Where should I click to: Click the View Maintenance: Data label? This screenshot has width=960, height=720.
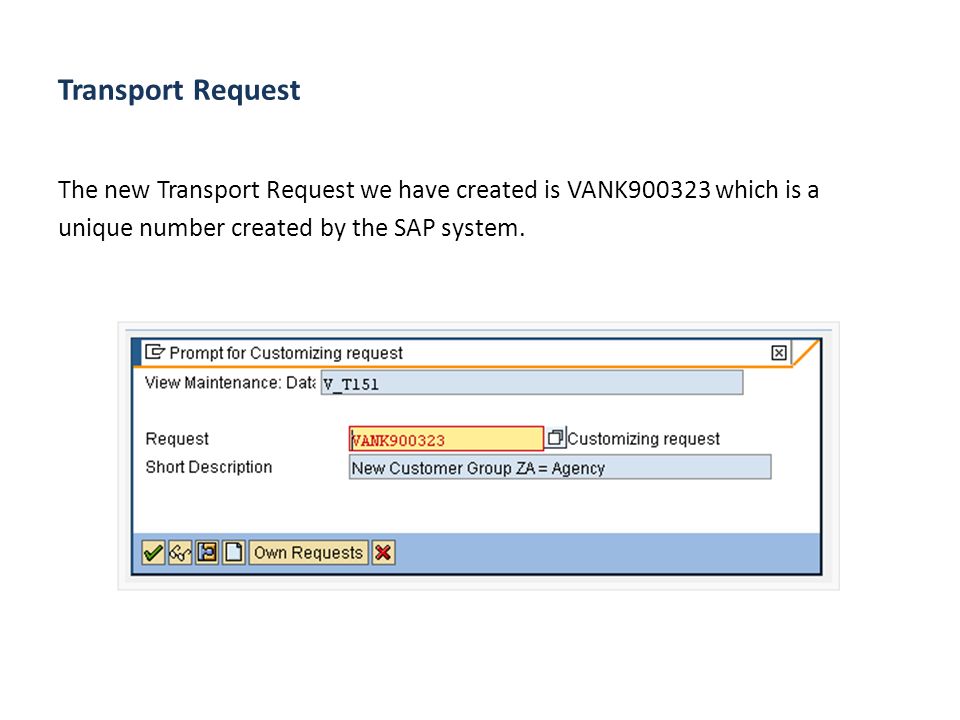(x=230, y=383)
